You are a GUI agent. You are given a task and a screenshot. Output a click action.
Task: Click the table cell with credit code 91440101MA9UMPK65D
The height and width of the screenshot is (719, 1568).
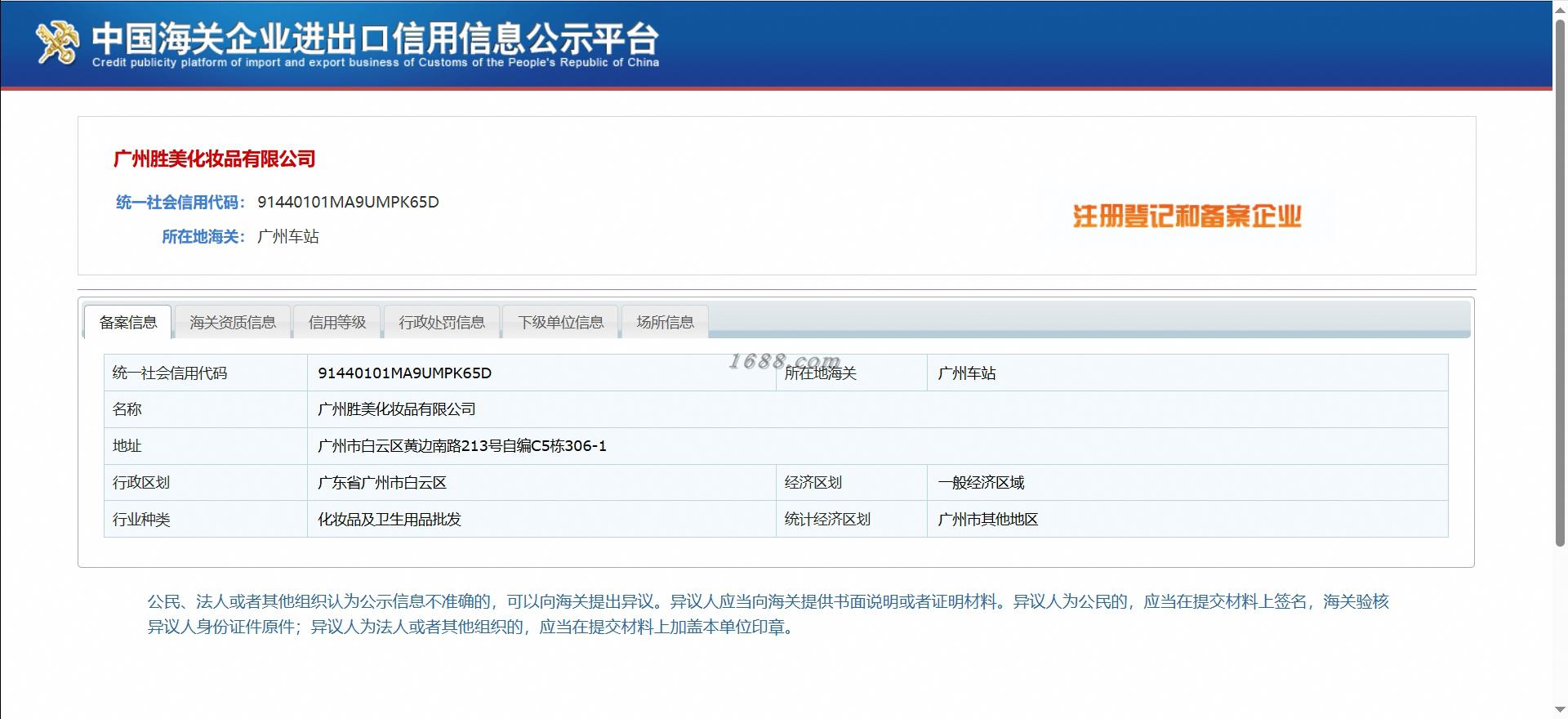541,373
